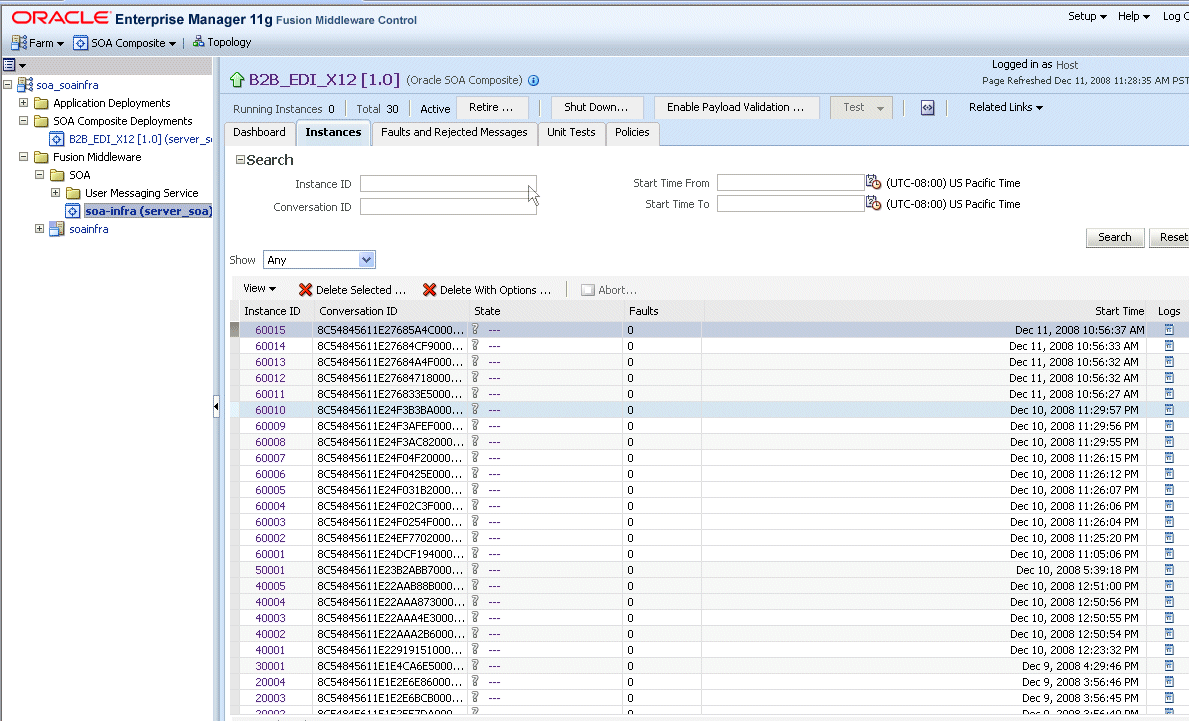Viewport: 1189px width, 721px height.
Task: Open the Related Links menu
Action: (1004, 107)
